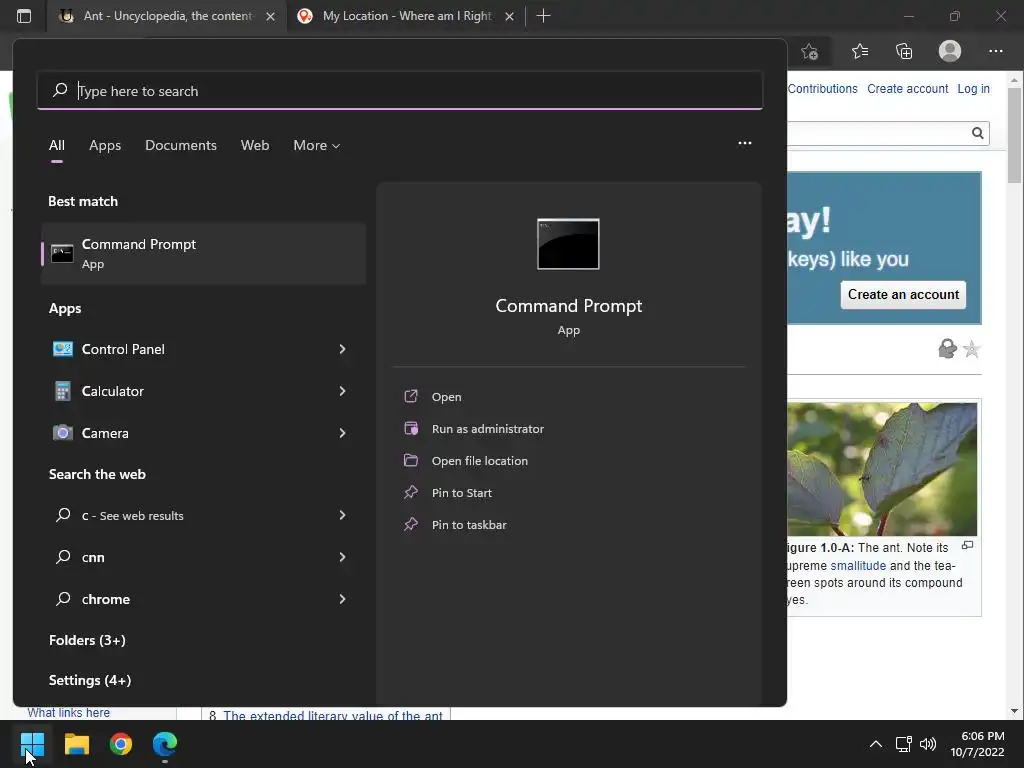Expand the cnn suggestion arrow
This screenshot has height=768, width=1024.
click(342, 557)
